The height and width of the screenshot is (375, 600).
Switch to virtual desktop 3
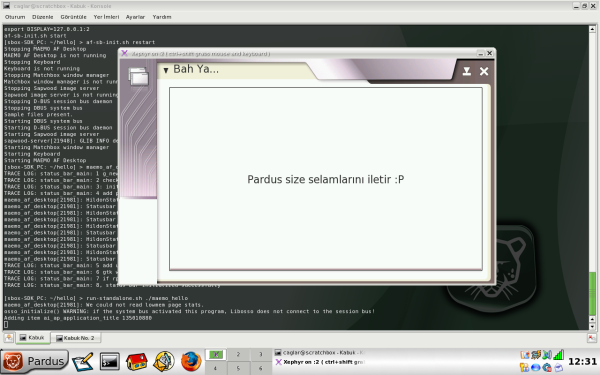pos(261,355)
